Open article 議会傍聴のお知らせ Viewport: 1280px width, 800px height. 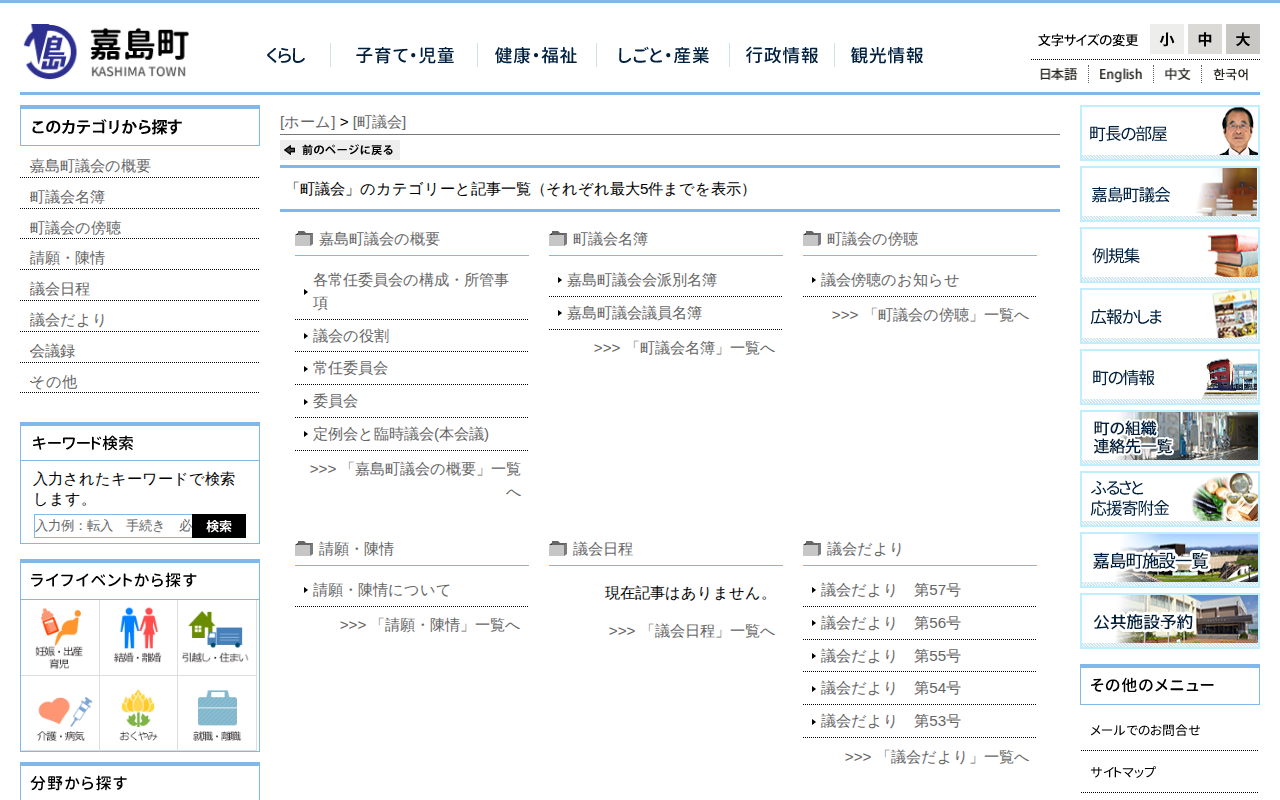click(890, 280)
